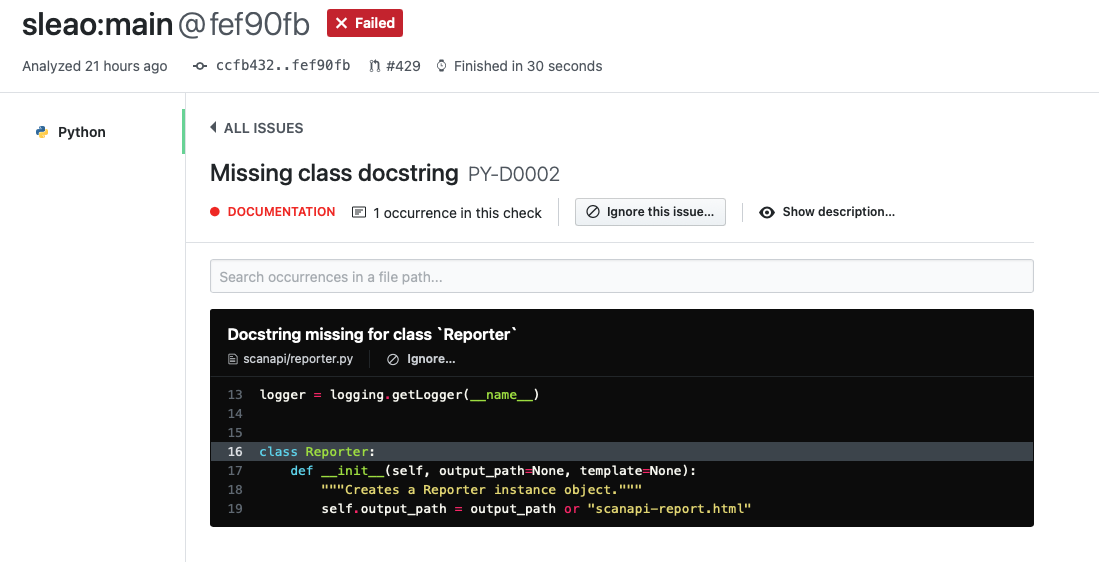The image size is (1099, 562).
Task: Click the Missing class docstring heading
Action: coord(334,173)
